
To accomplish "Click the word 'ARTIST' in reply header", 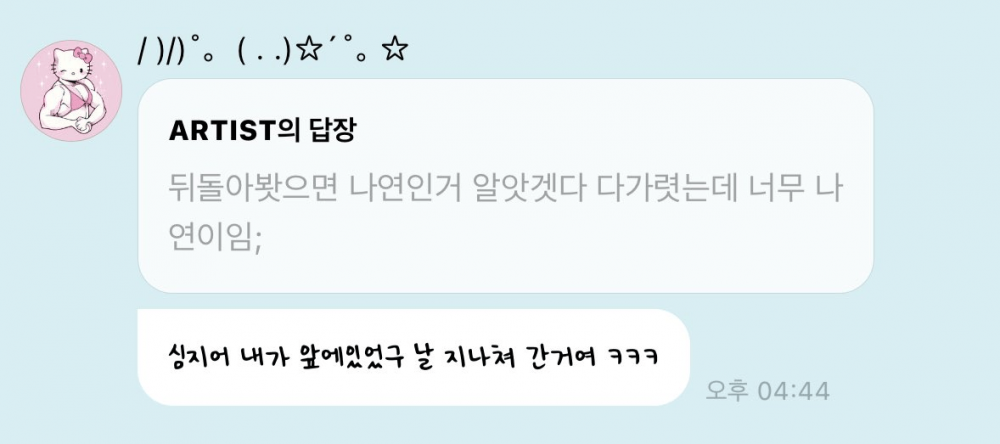I will [x=221, y=131].
